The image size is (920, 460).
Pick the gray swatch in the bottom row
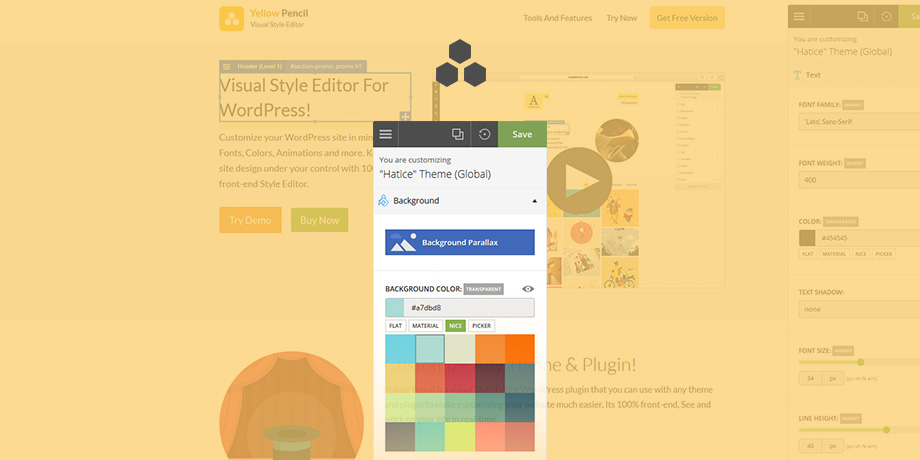pos(400,437)
